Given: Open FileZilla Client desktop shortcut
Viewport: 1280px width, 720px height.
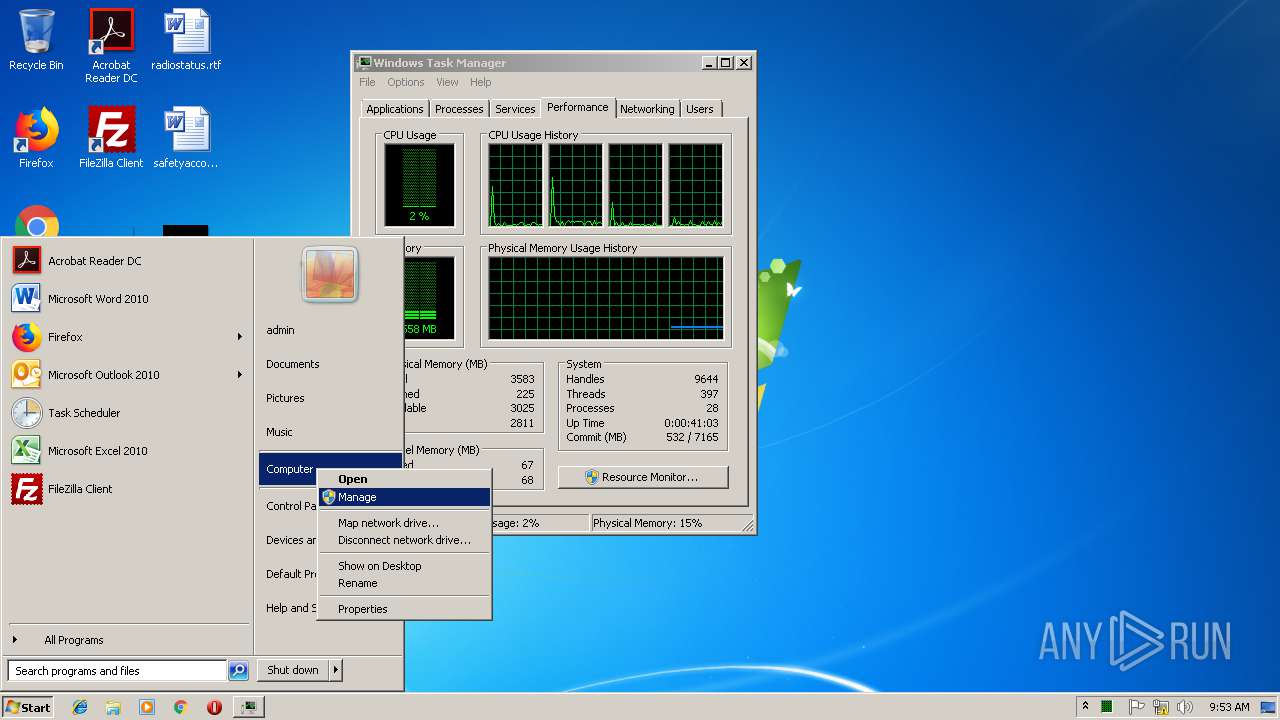Looking at the screenshot, I should click(x=111, y=138).
